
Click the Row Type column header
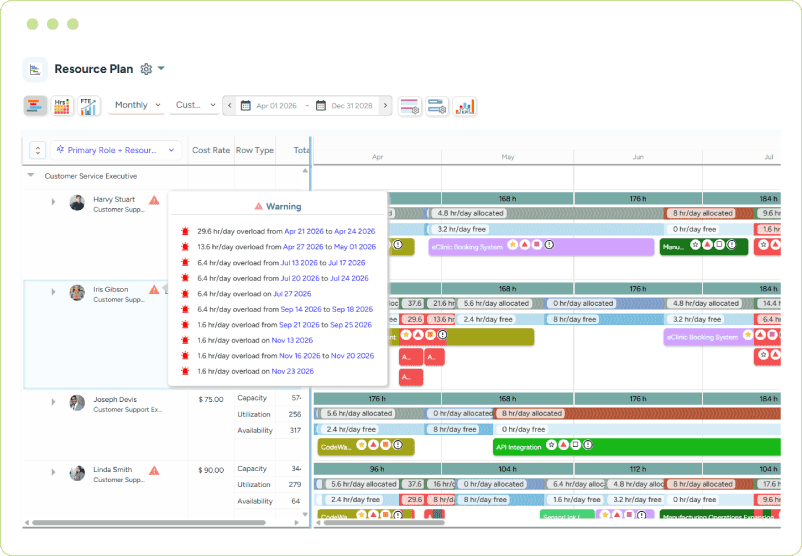(x=255, y=150)
